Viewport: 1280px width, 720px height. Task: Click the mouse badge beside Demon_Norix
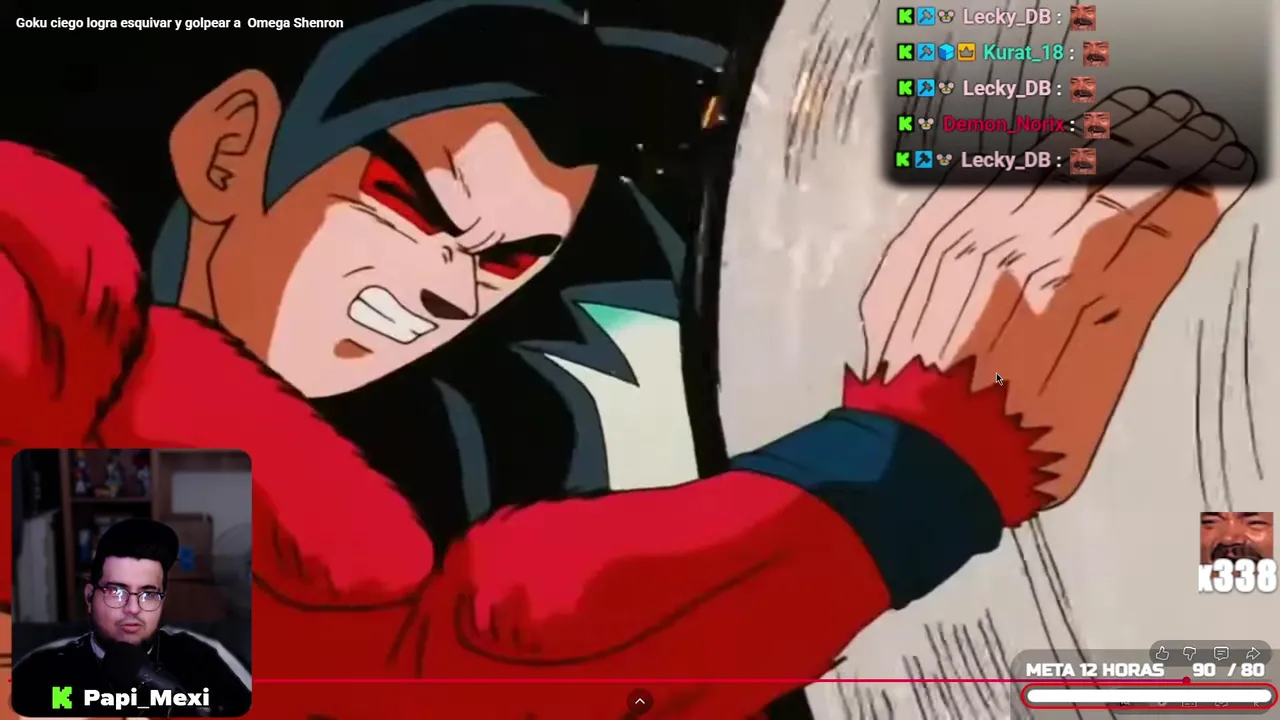(x=926, y=124)
